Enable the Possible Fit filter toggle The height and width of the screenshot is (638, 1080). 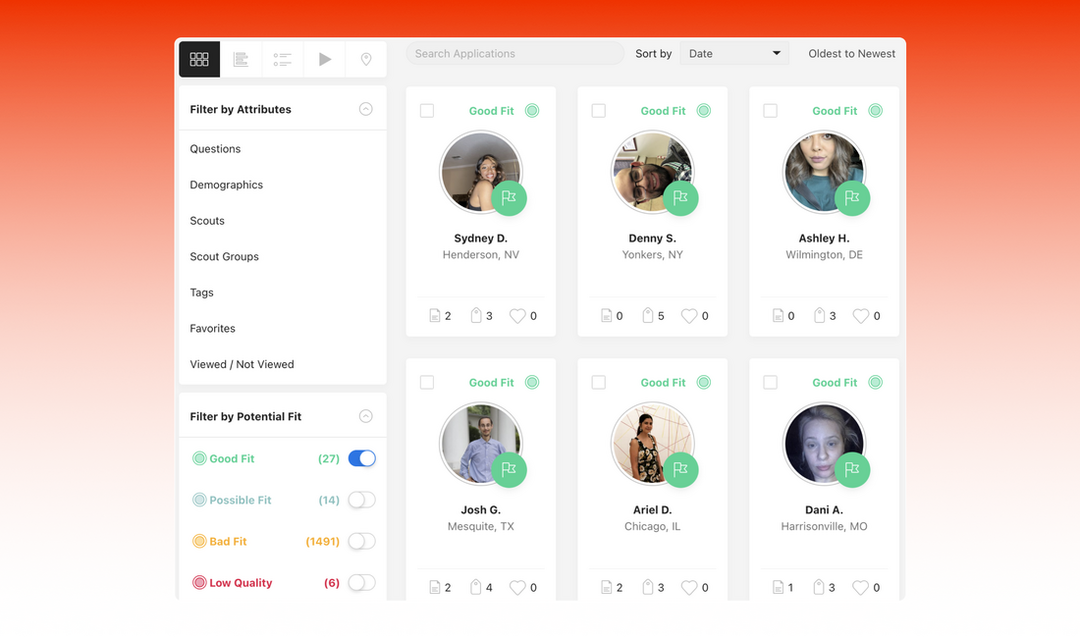point(361,499)
